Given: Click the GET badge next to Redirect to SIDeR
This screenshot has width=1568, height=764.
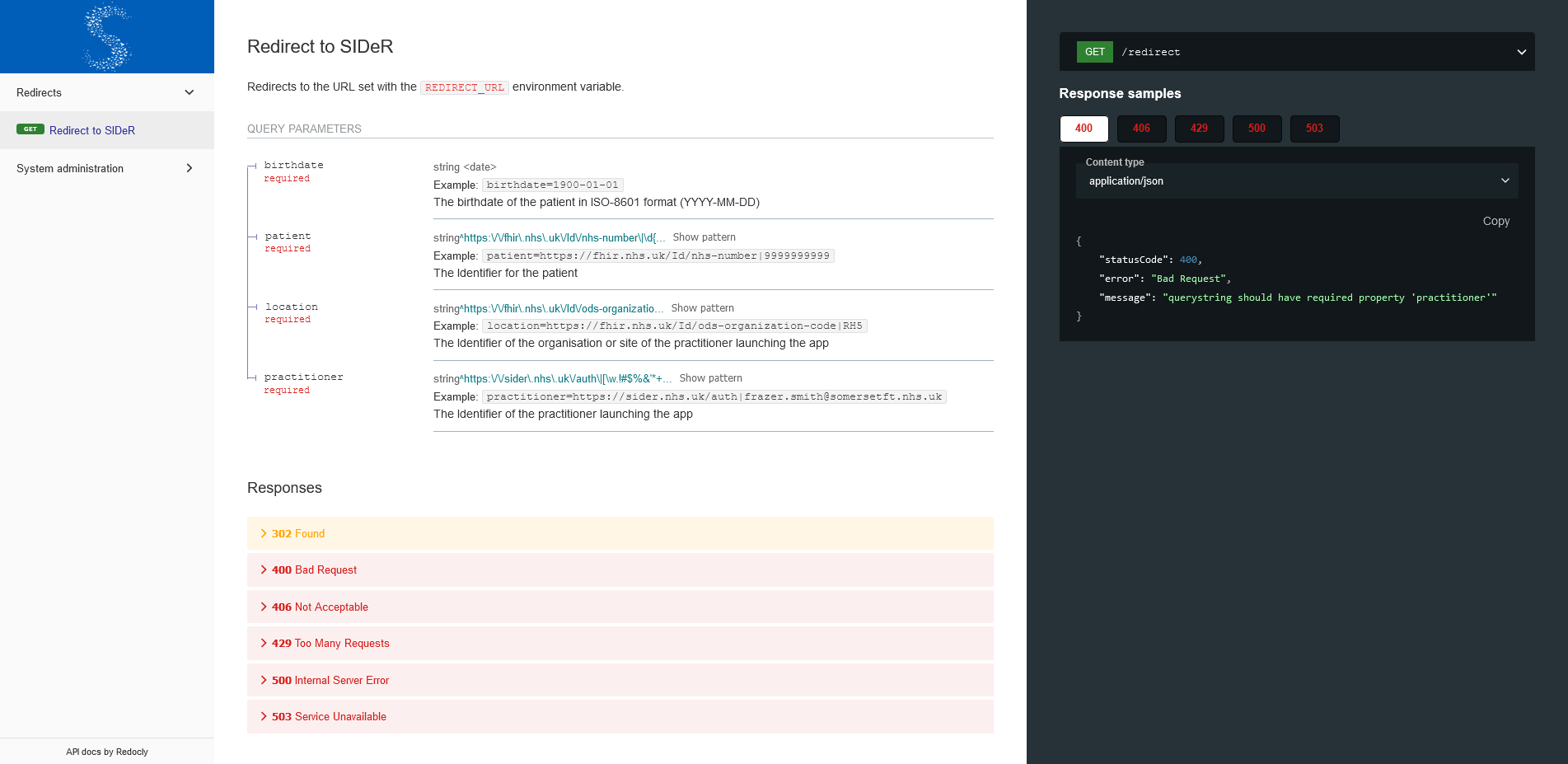Looking at the screenshot, I should (x=30, y=129).
